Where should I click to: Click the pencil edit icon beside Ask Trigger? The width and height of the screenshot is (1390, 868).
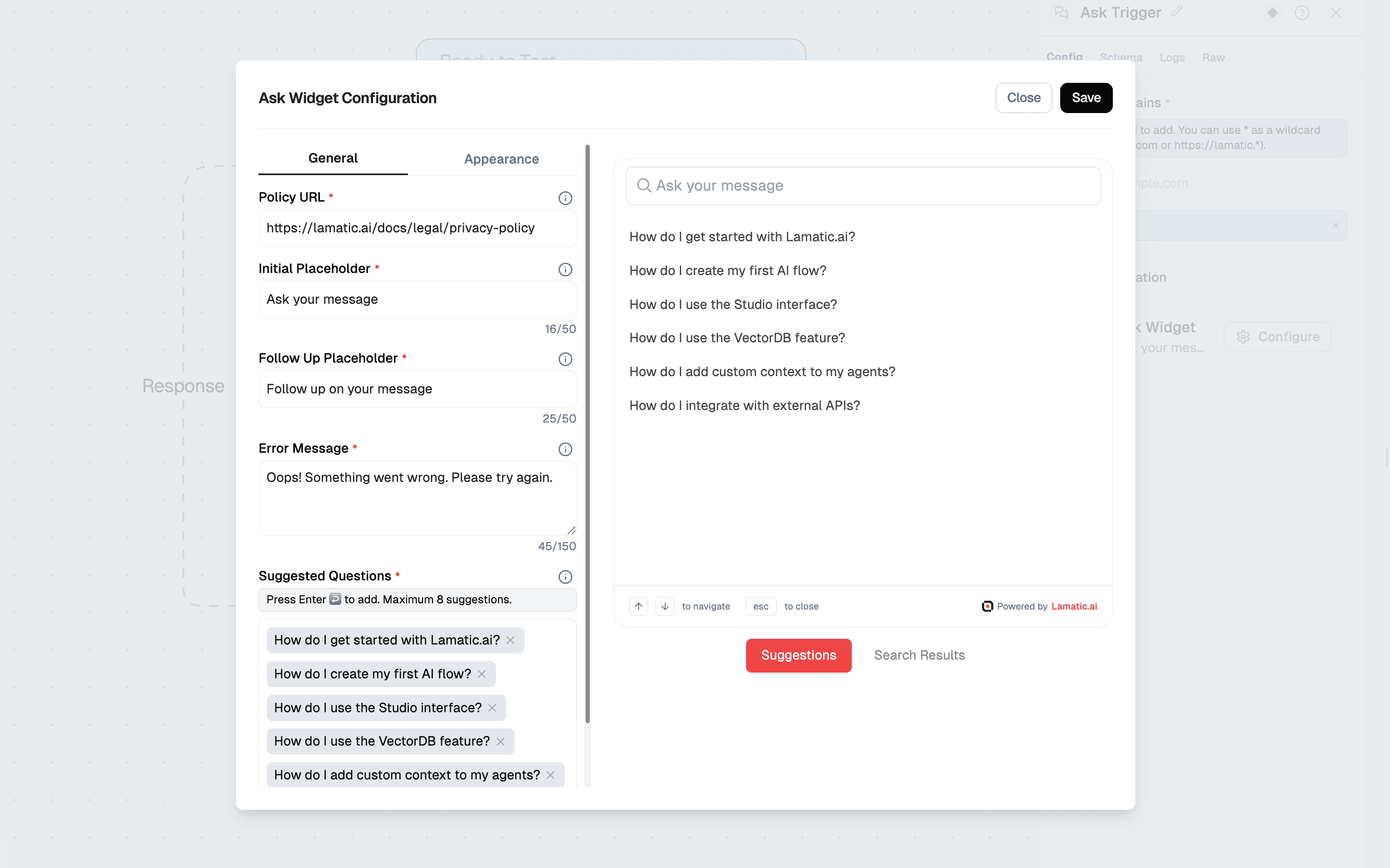(1177, 12)
